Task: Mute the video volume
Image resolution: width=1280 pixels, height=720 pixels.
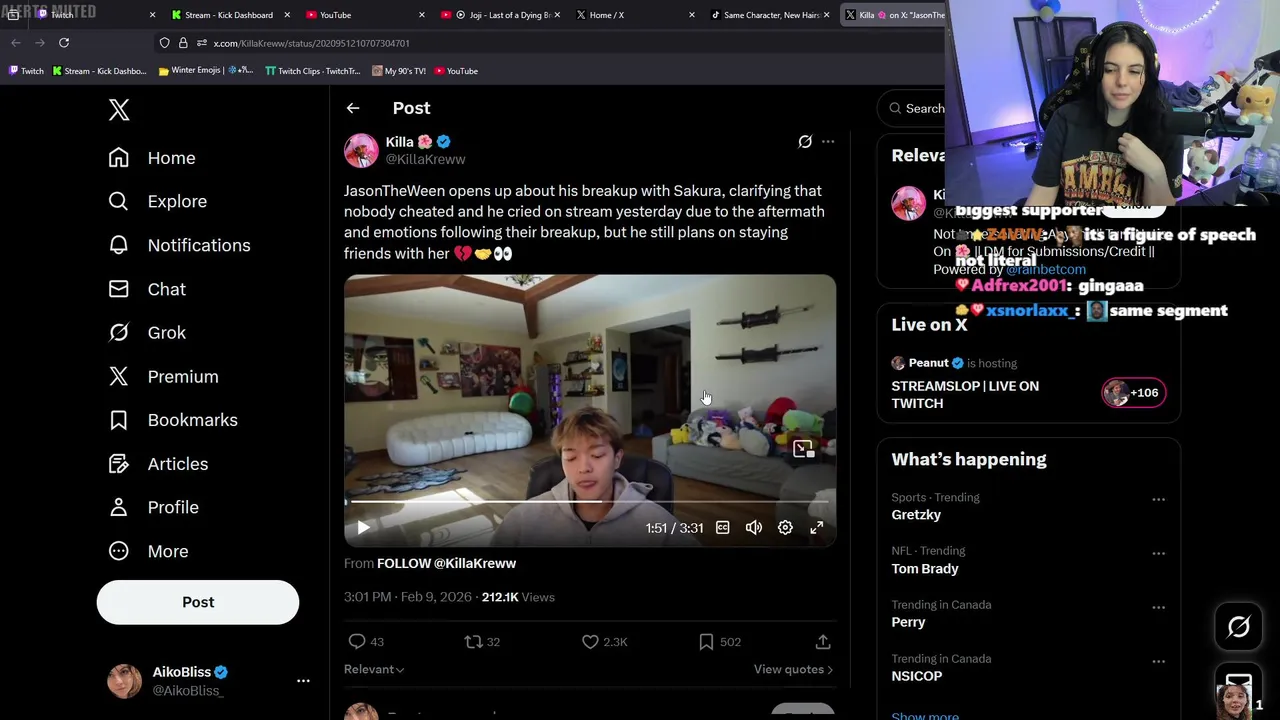Action: tap(754, 528)
